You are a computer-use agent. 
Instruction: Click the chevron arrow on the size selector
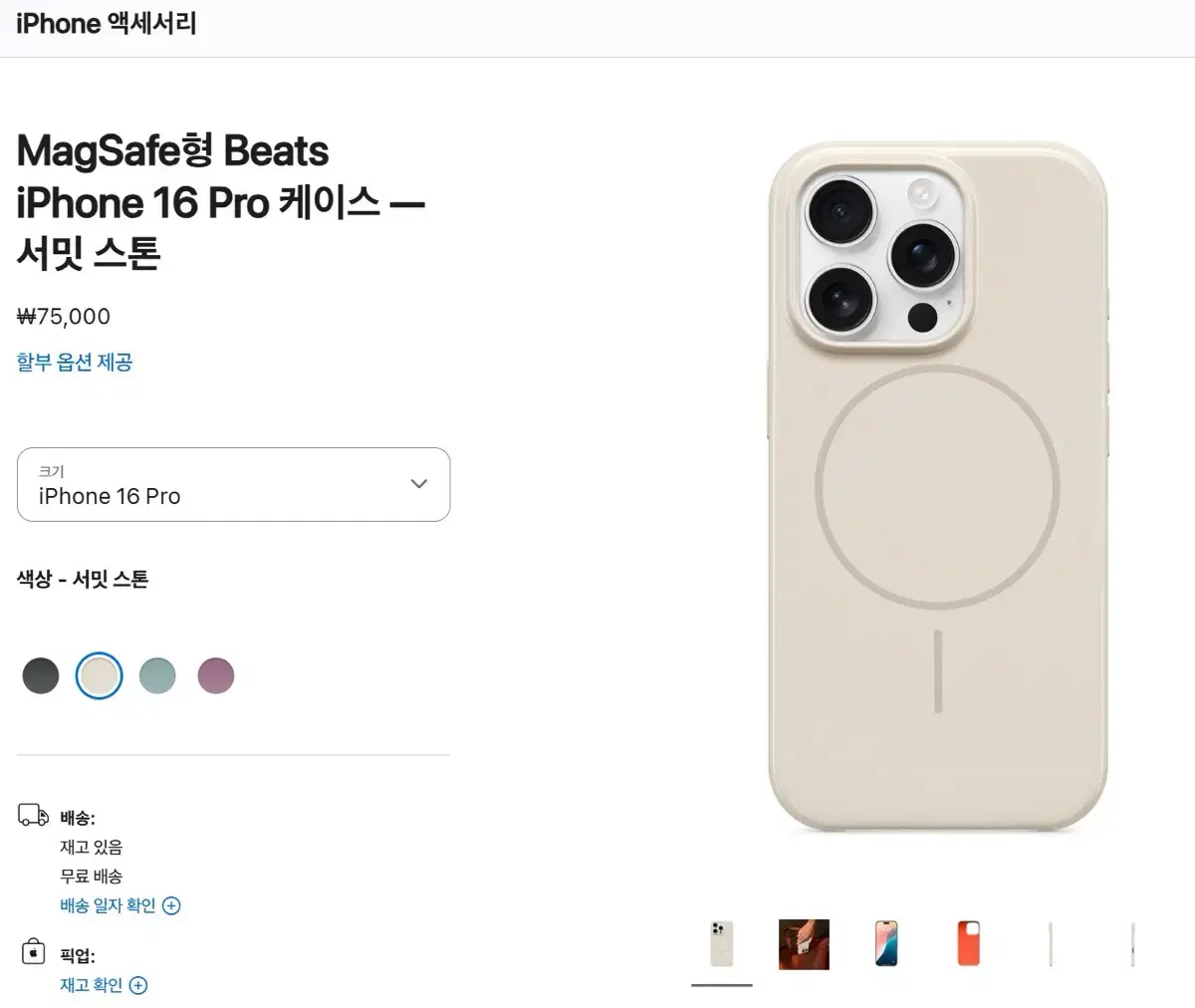(417, 483)
